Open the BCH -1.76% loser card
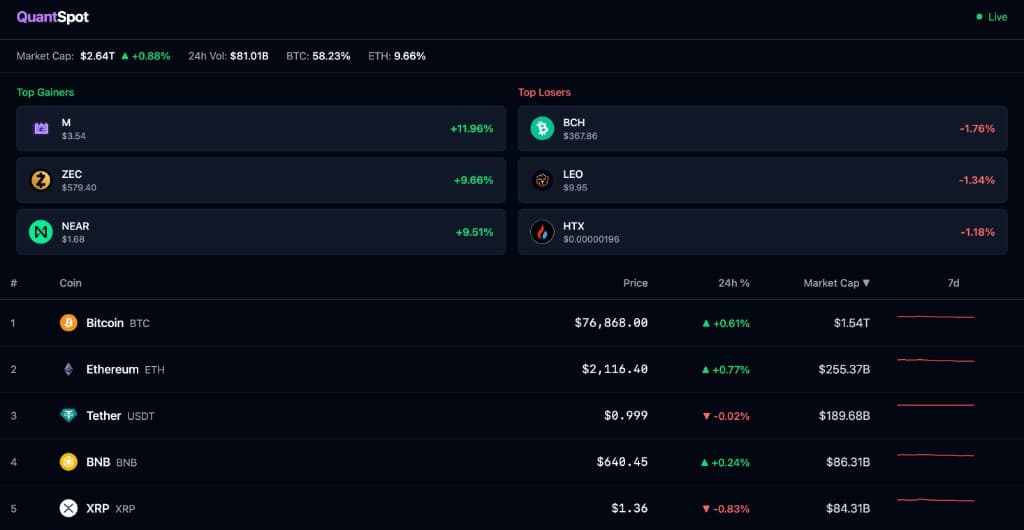The height and width of the screenshot is (530, 1024). click(763, 129)
